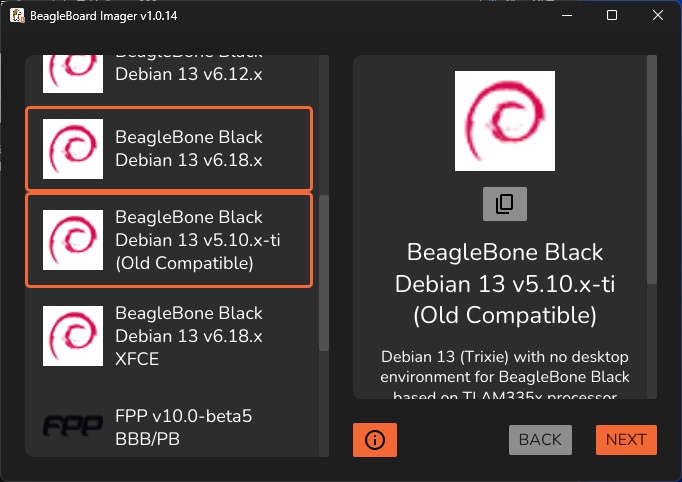Select Debian 13 v6.12.x list entry
Image resolution: width=682 pixels, height=482 pixels.
[169, 74]
